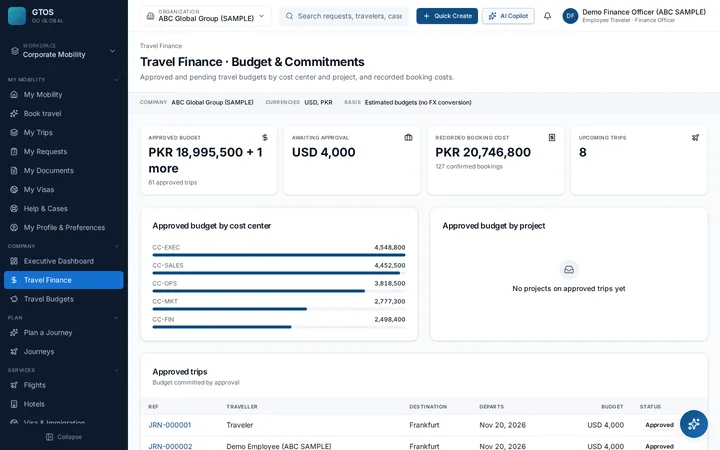Click the Executive Dashboard grid icon

14,261
